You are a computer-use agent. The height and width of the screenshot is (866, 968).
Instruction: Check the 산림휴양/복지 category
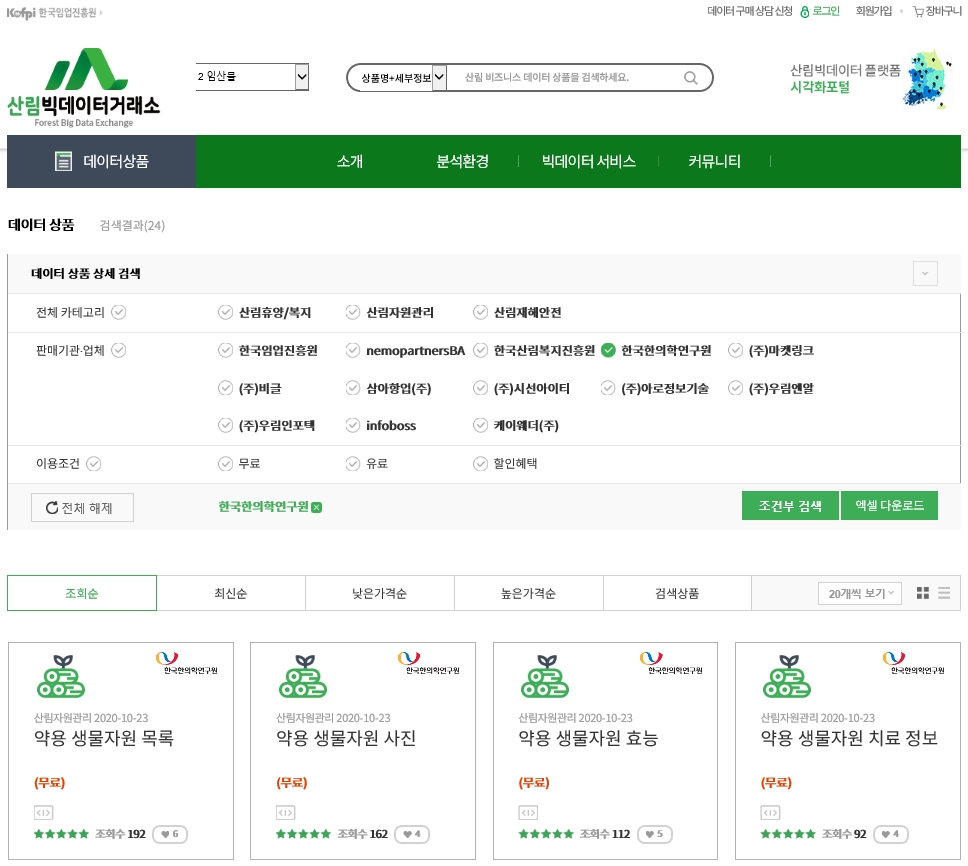(x=225, y=312)
